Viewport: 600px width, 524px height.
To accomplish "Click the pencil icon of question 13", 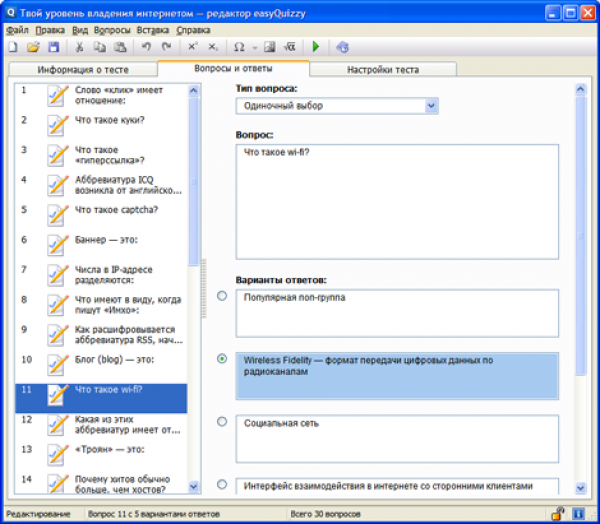I will pos(57,455).
